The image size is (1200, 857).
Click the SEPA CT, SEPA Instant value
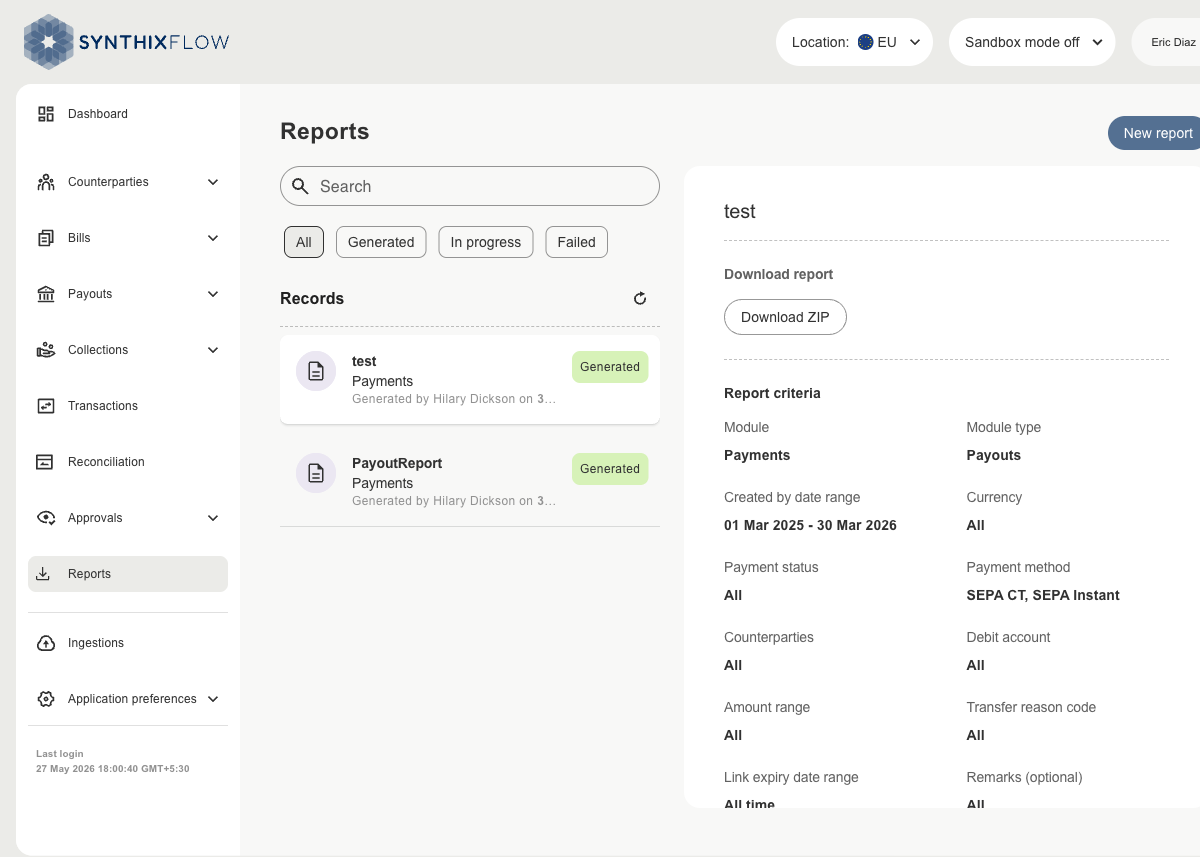tap(1043, 595)
